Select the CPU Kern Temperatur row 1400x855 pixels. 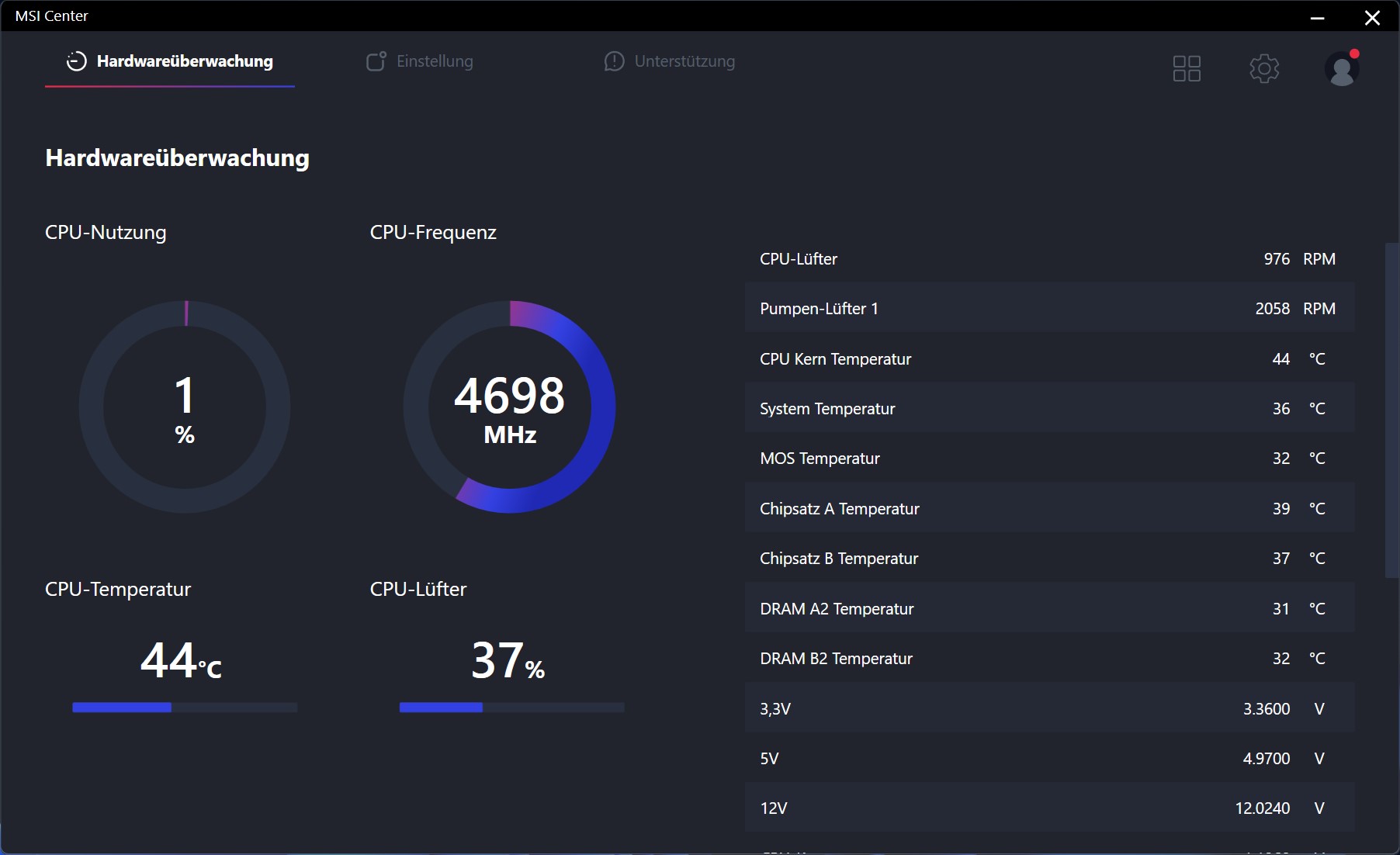point(1049,358)
